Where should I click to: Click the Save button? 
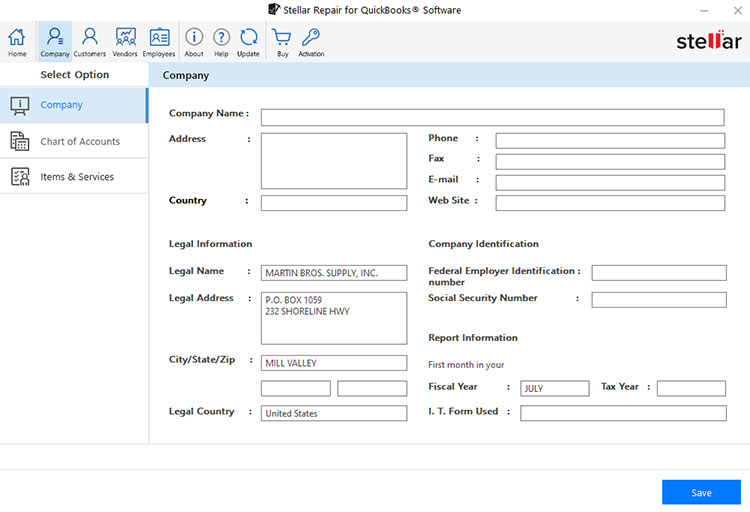701,492
